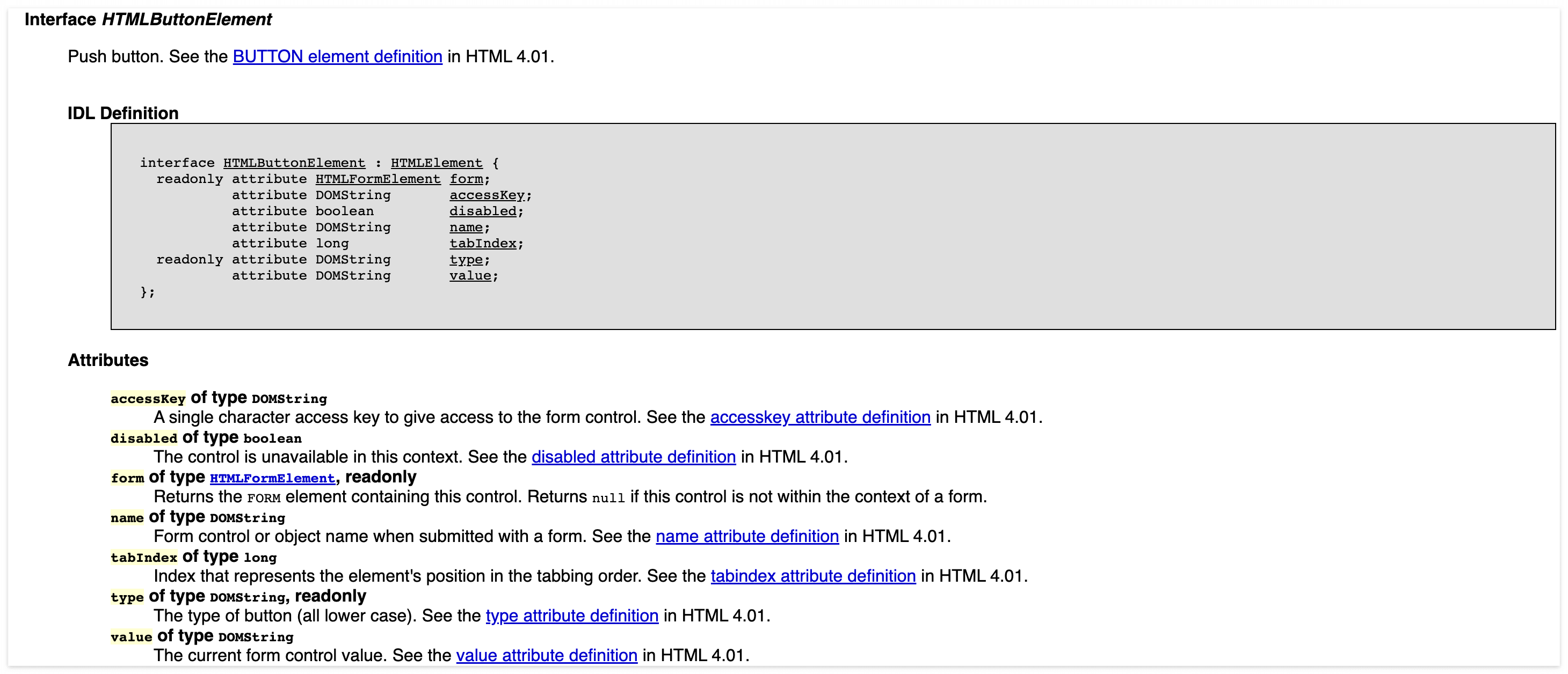Click the highlighted accessKey term in Attributes

(148, 399)
